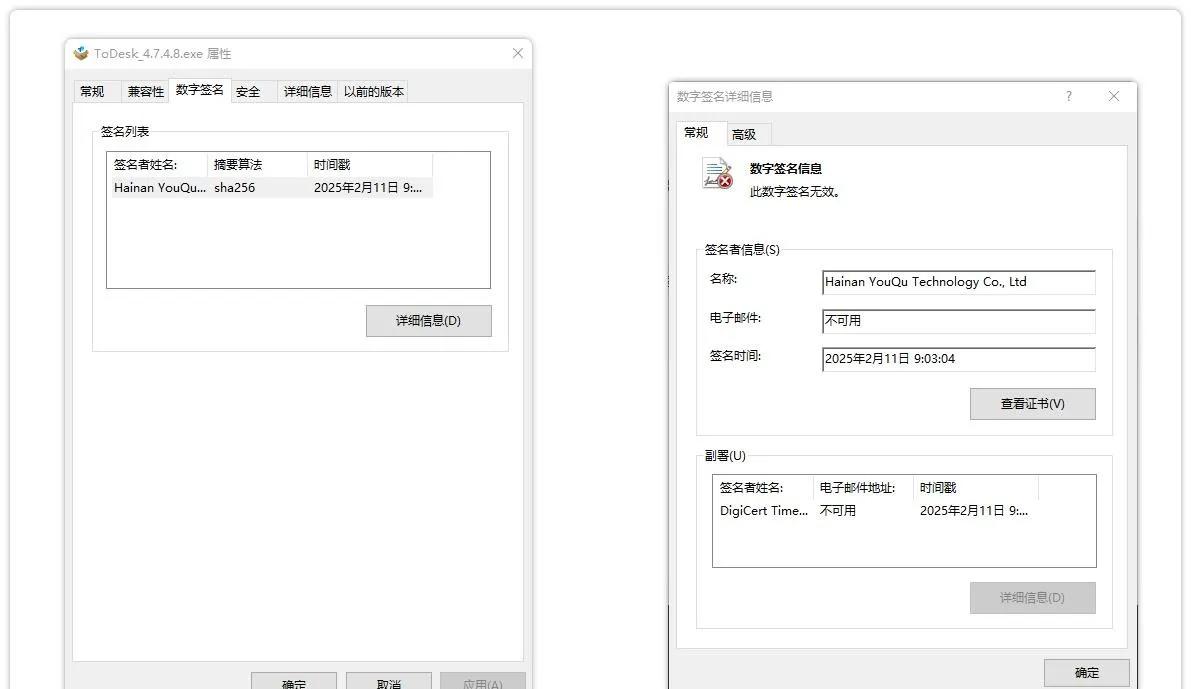
Task: Open the 兼容性 tab
Action: click(x=145, y=91)
